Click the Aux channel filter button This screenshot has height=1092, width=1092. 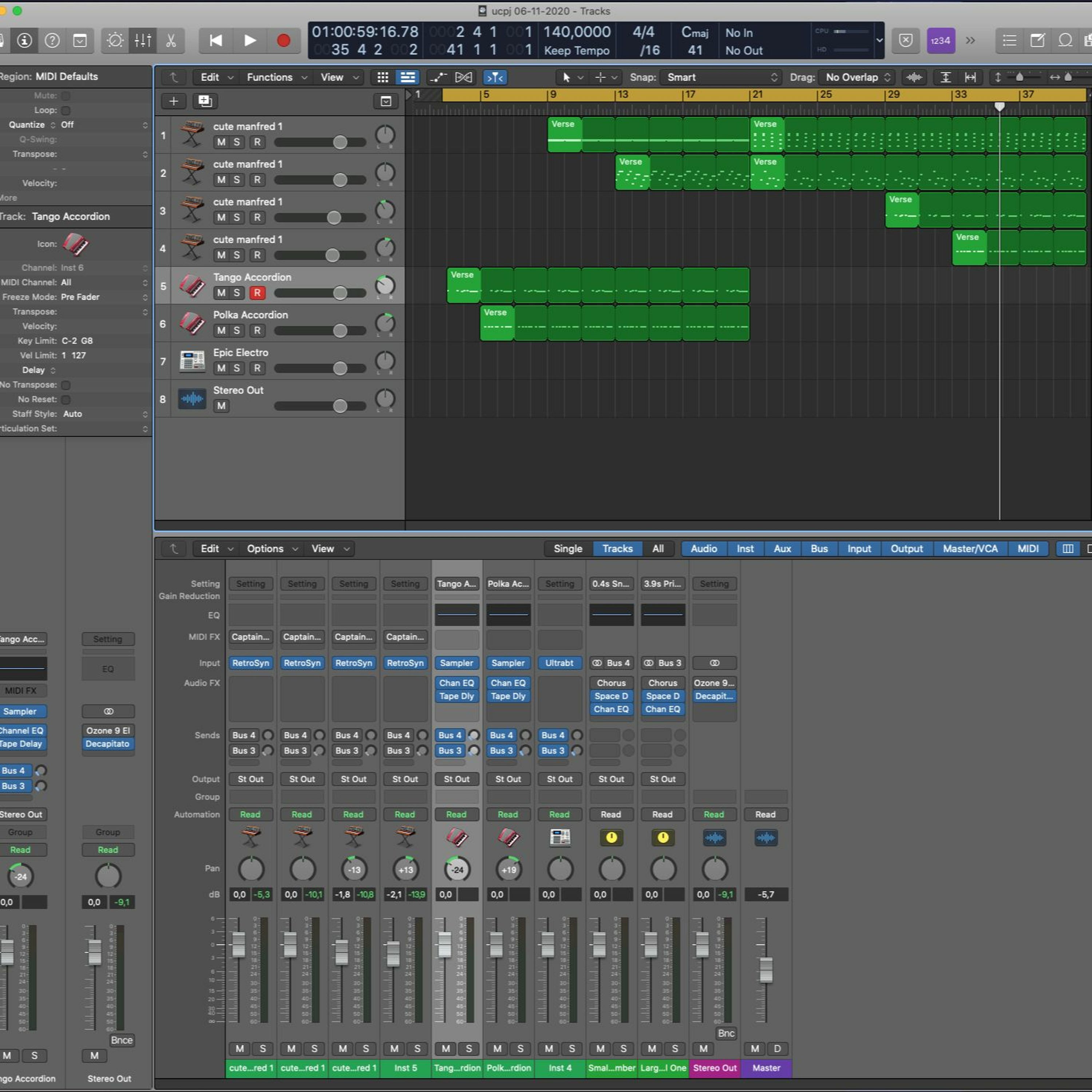(782, 549)
